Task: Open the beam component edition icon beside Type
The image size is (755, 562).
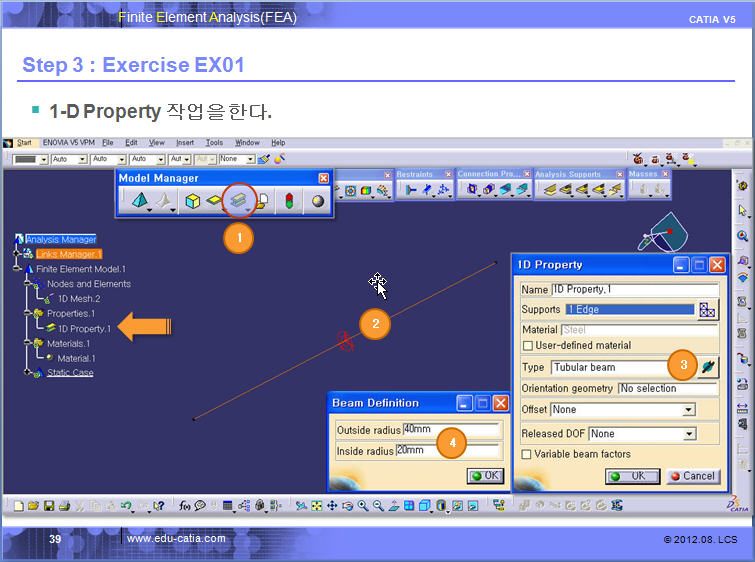Action: (x=708, y=367)
